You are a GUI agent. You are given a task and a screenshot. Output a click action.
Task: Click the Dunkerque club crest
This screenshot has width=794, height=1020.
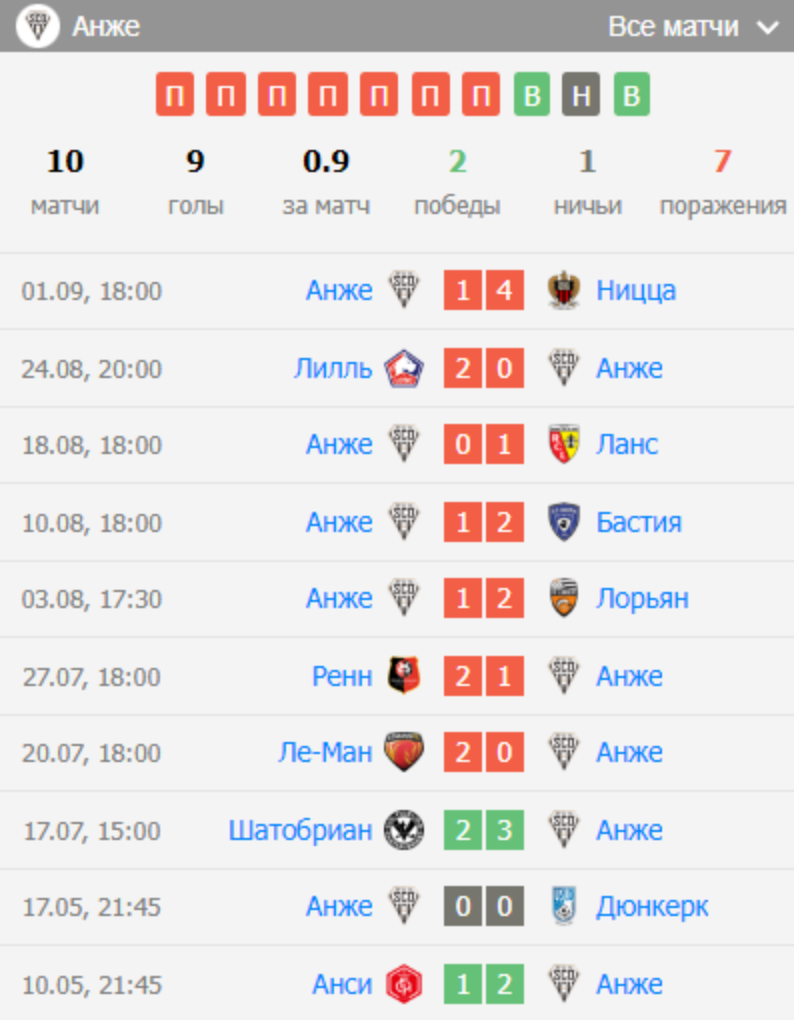(565, 907)
